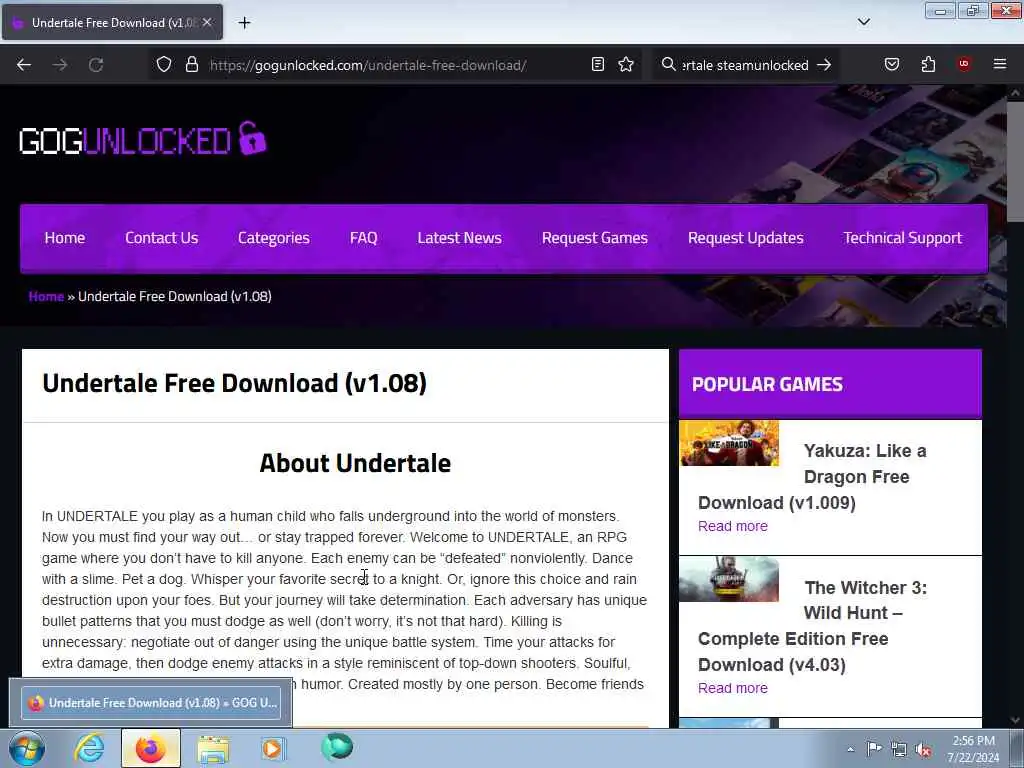Click the search magnifier icon
The height and width of the screenshot is (768, 1024).
click(x=668, y=65)
